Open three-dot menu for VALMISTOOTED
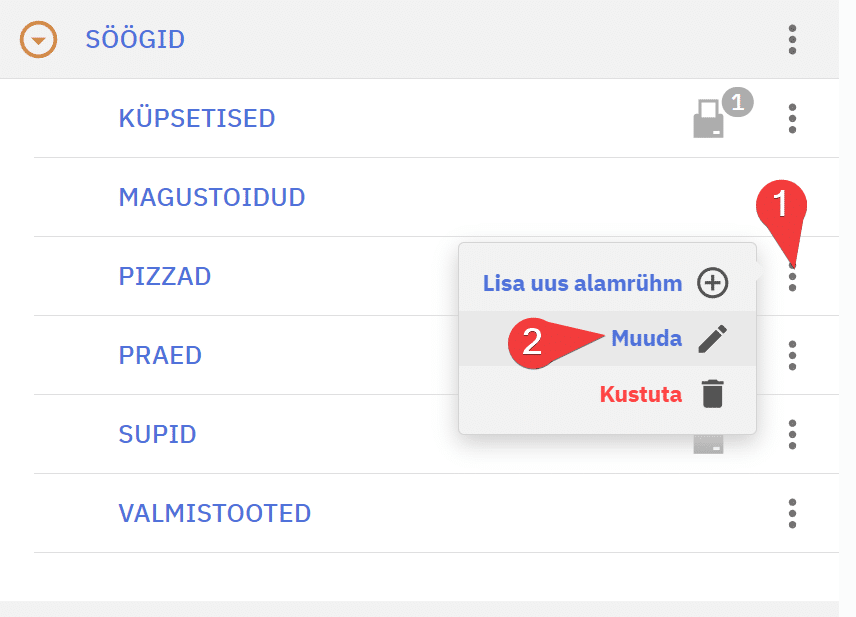This screenshot has height=617, width=856. click(792, 513)
